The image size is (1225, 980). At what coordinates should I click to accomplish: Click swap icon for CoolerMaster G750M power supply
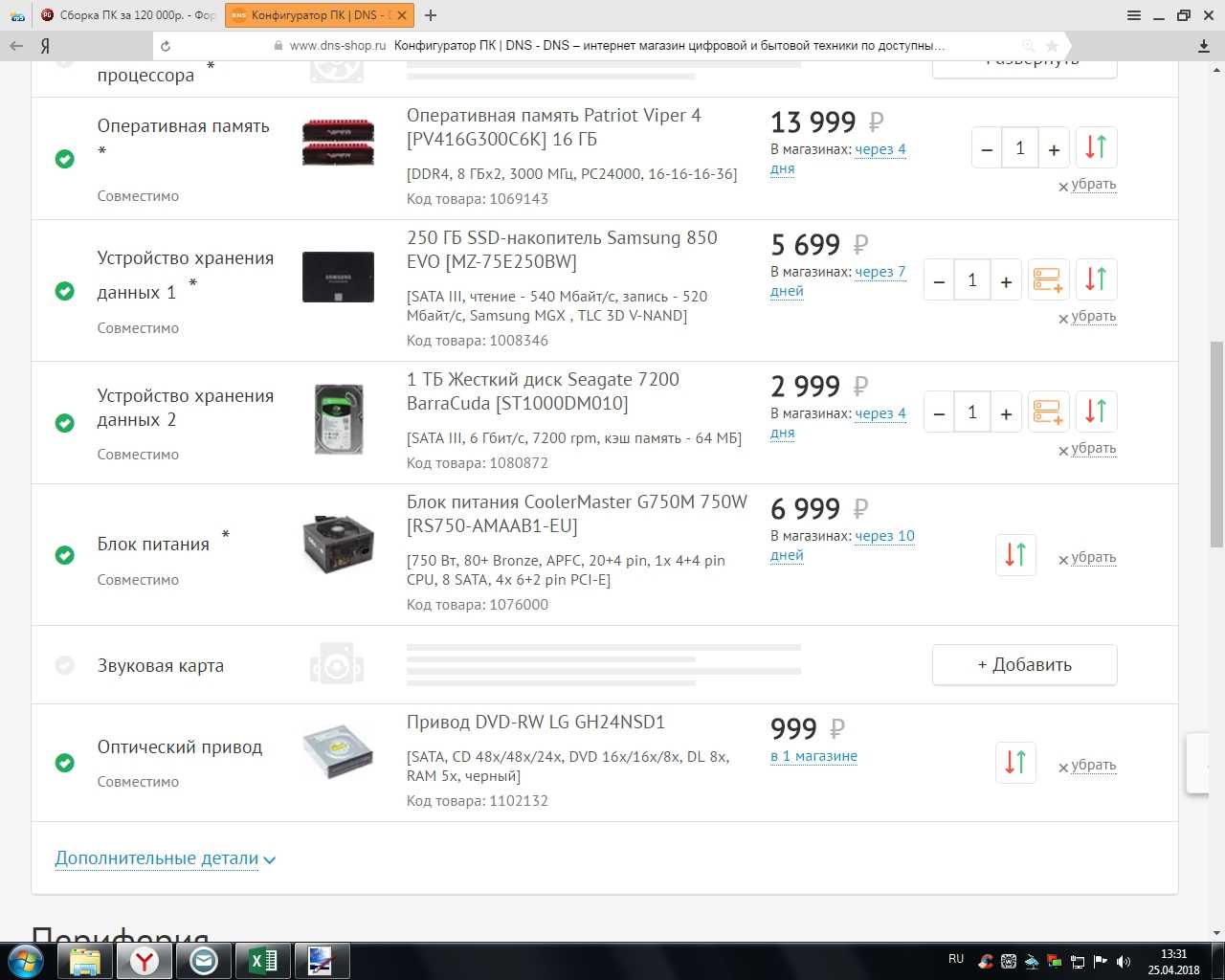click(x=1015, y=554)
